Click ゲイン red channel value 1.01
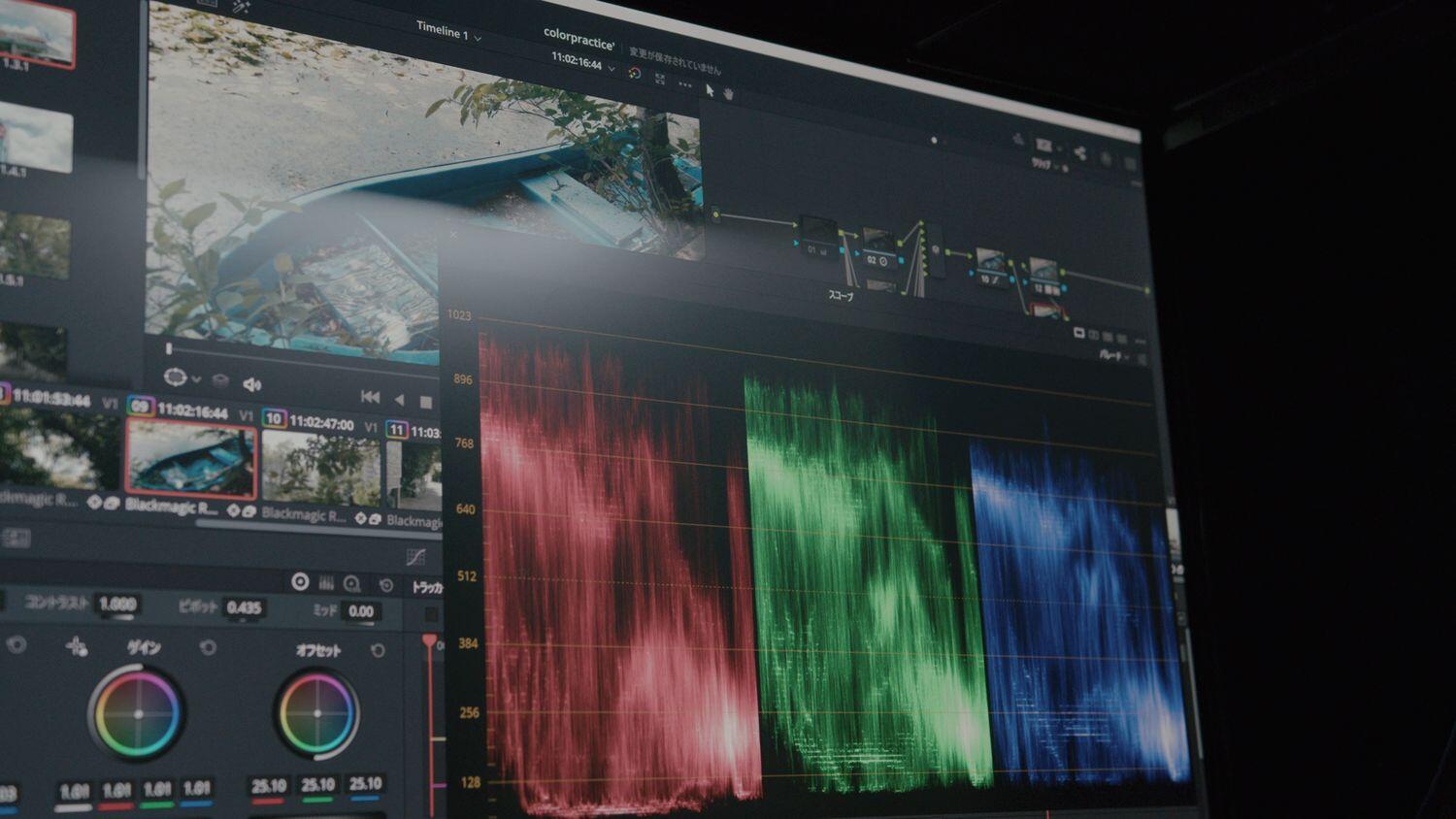Screen dimensions: 1456x819 click(116, 790)
